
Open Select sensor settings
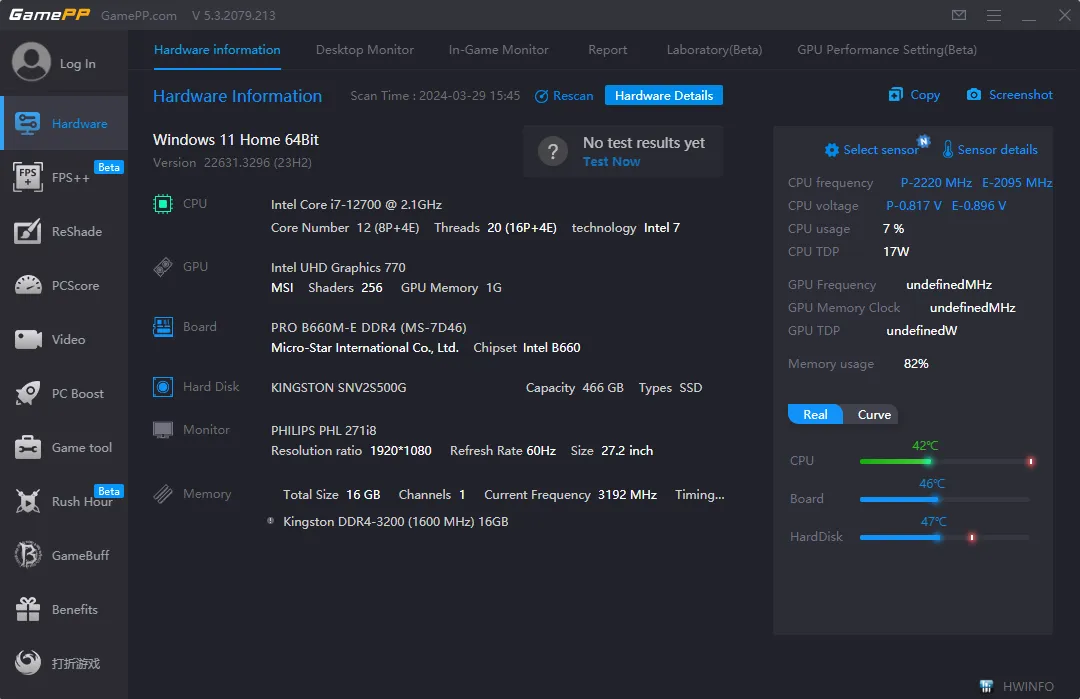[871, 149]
